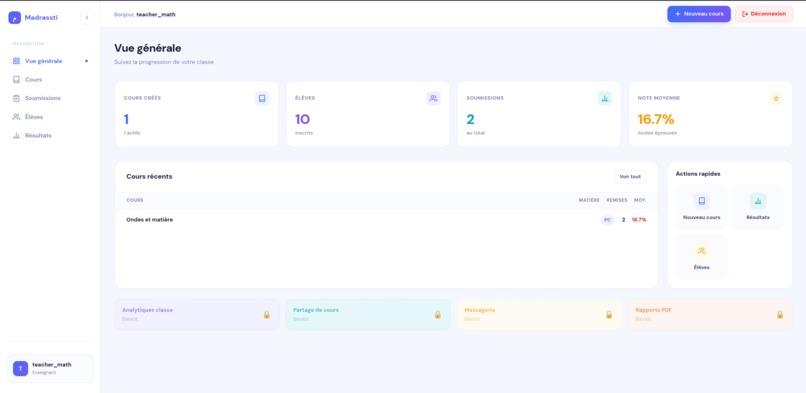
Task: Click the MATIÈRE column header
Action: coord(589,200)
